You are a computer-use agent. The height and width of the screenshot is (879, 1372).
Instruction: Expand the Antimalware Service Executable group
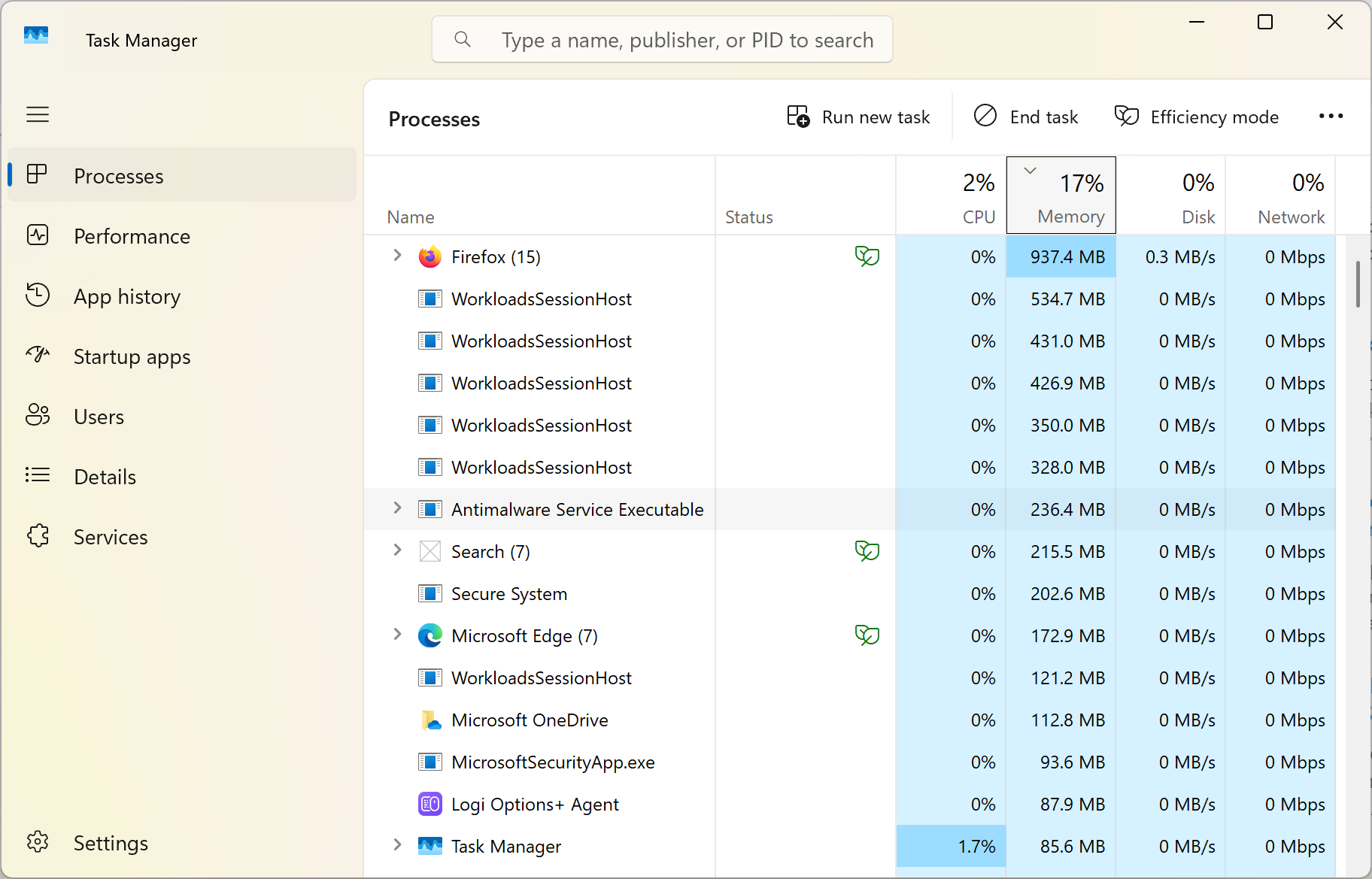pyautogui.click(x=398, y=508)
